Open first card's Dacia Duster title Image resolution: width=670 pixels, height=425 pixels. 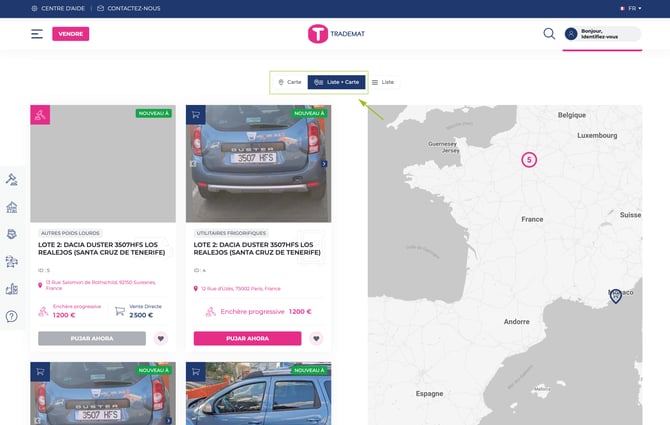(x=102, y=249)
